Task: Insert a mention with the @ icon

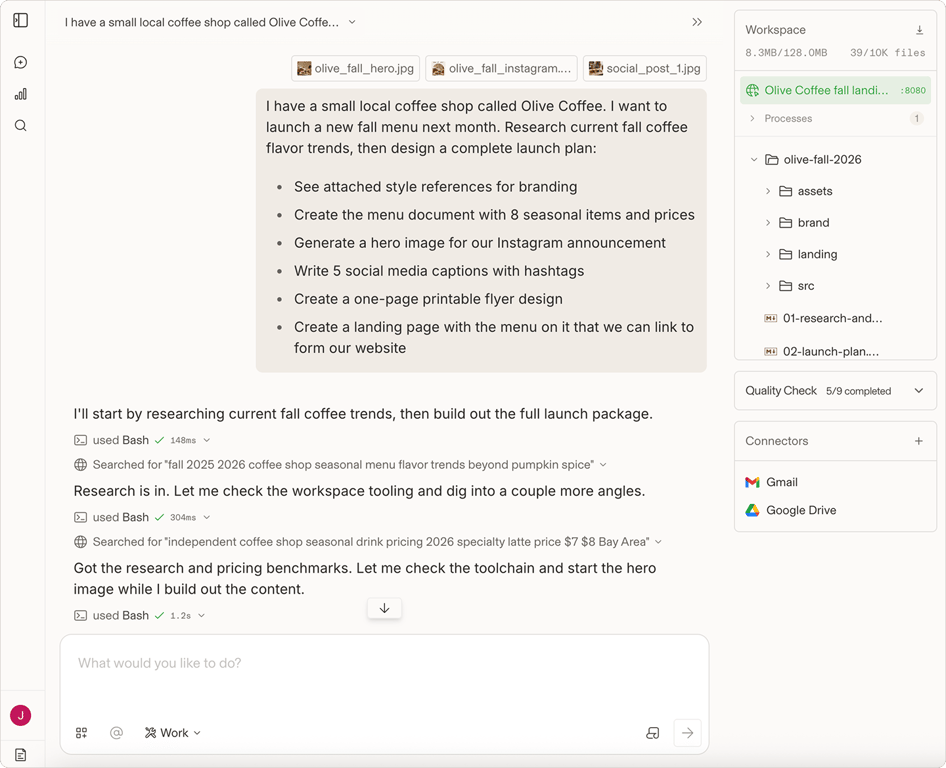Action: [116, 733]
